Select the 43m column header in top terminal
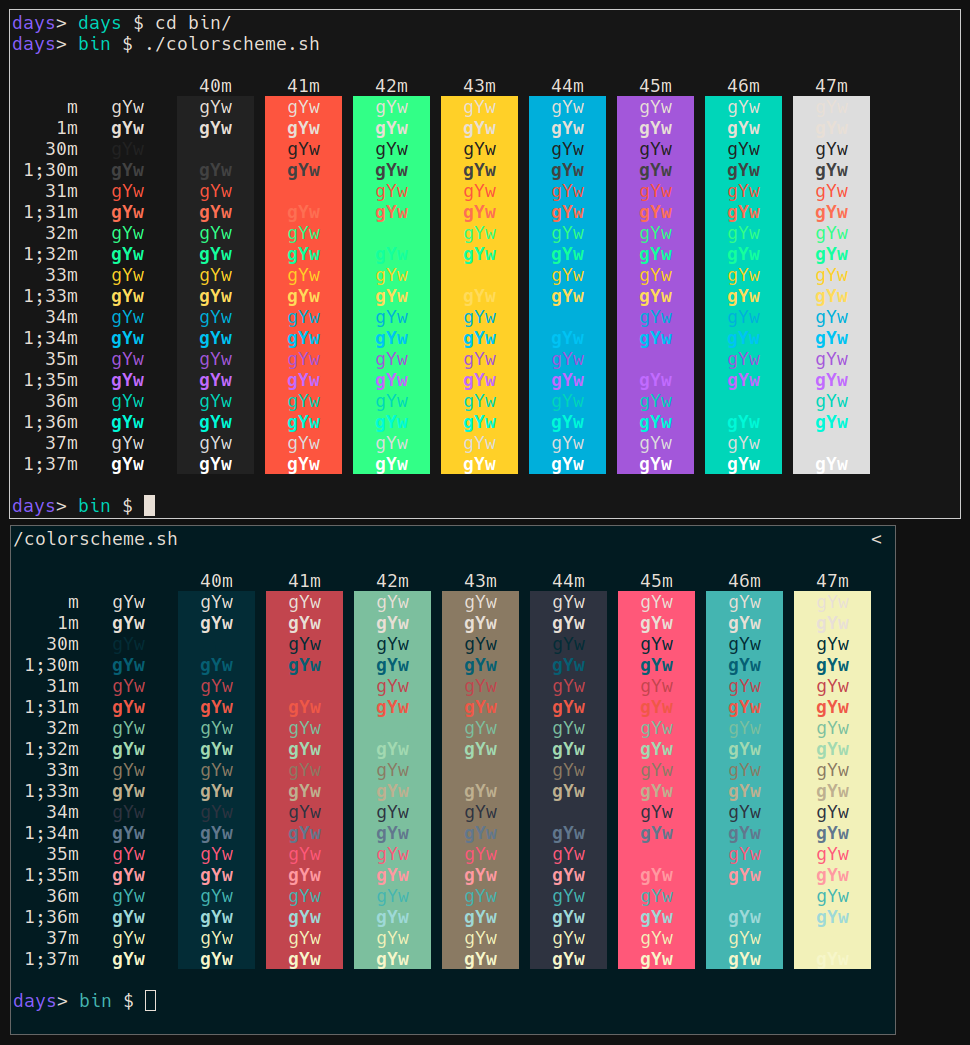Image resolution: width=970 pixels, height=1045 pixels. pyautogui.click(x=479, y=86)
